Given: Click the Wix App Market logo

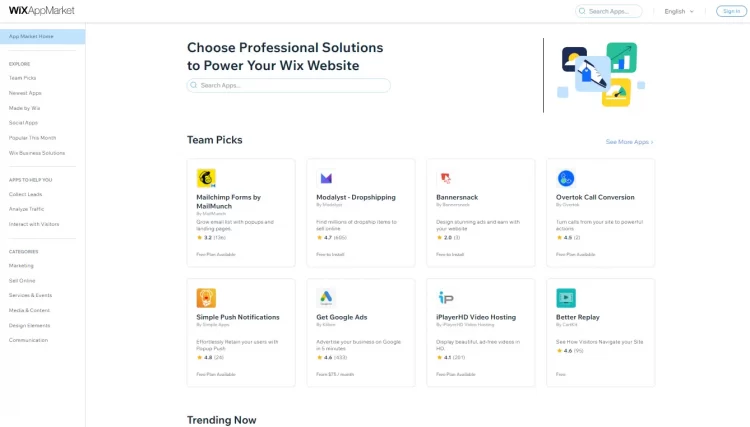Looking at the screenshot, I should (42, 11).
